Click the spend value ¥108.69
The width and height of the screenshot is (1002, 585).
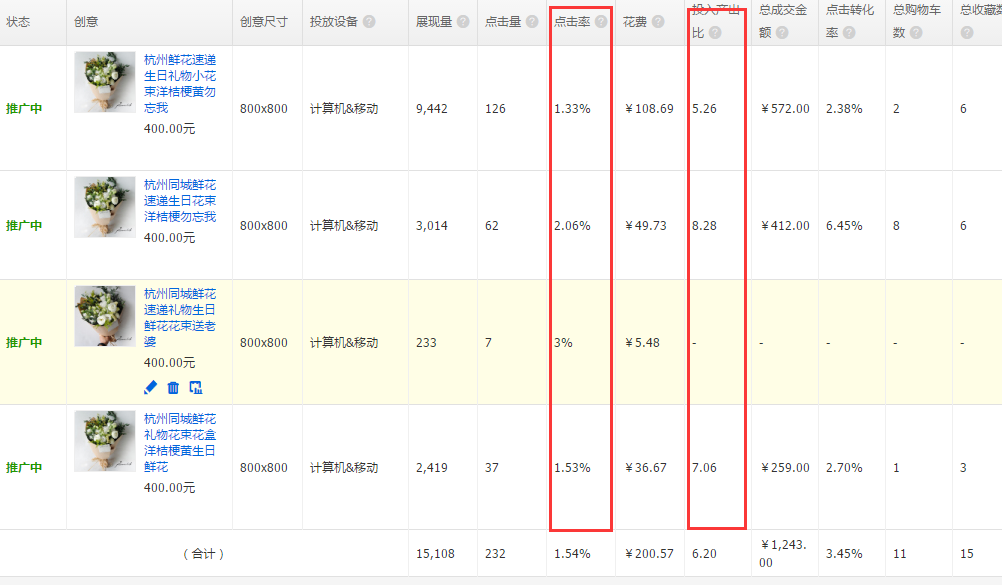pyautogui.click(x=649, y=109)
